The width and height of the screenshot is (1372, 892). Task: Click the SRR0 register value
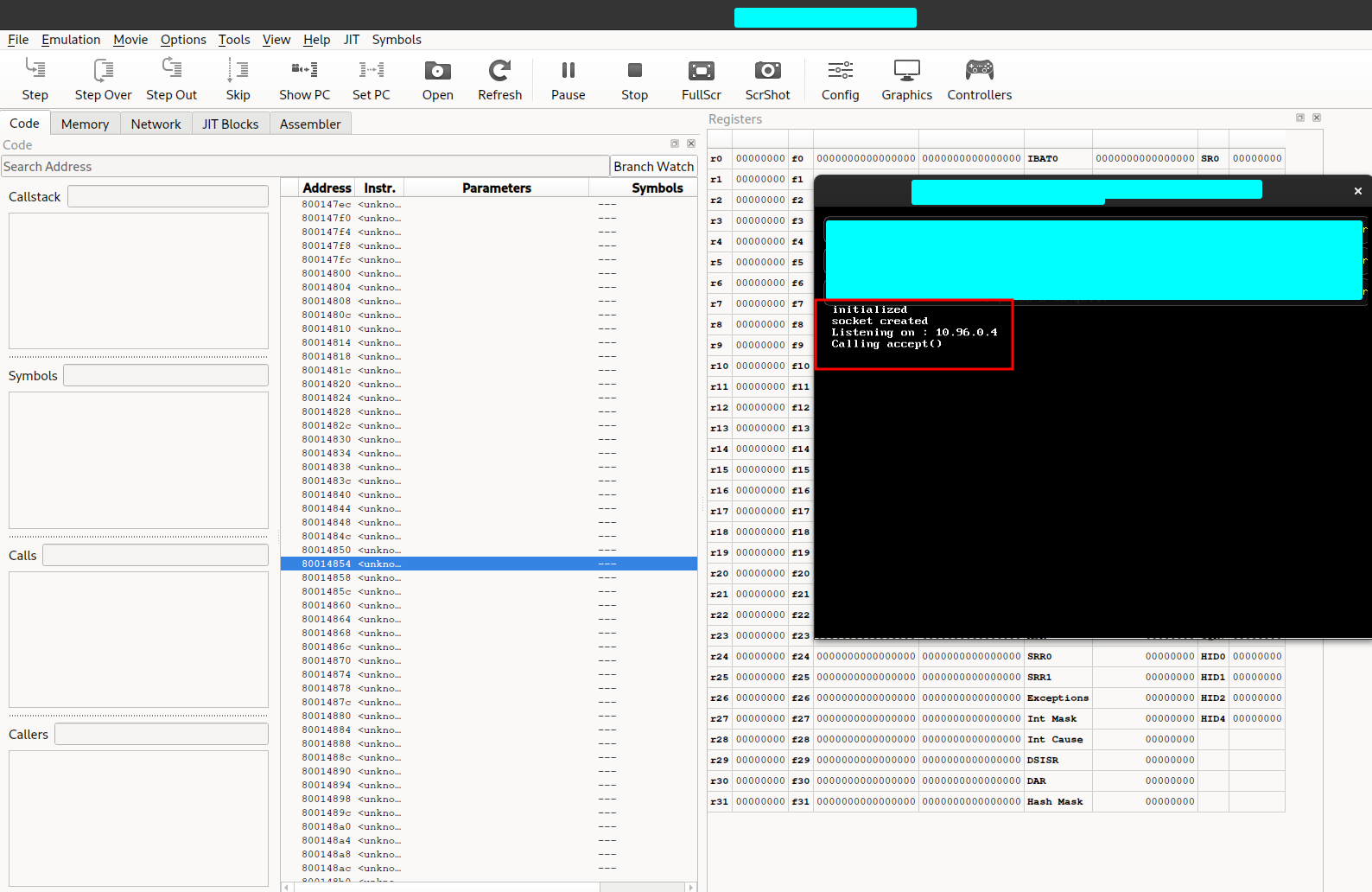1145,656
